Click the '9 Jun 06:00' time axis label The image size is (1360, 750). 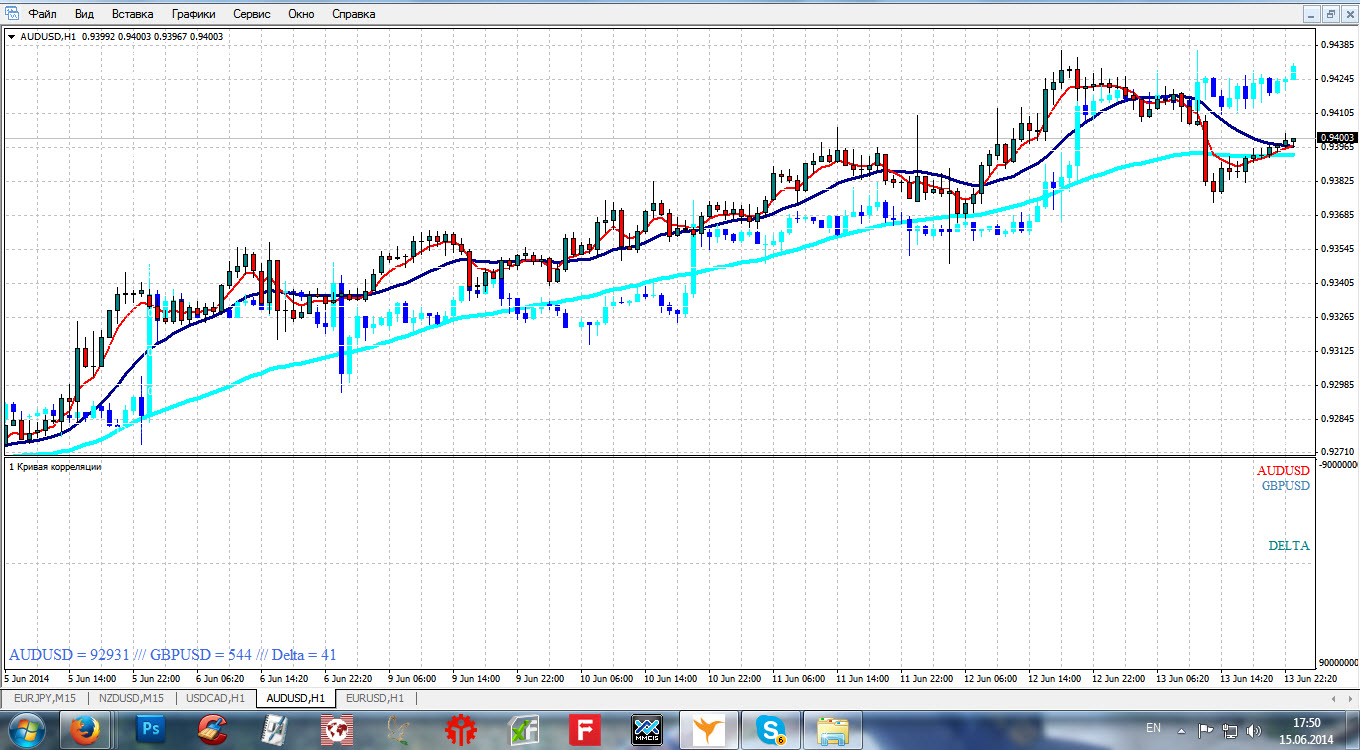[x=411, y=678]
